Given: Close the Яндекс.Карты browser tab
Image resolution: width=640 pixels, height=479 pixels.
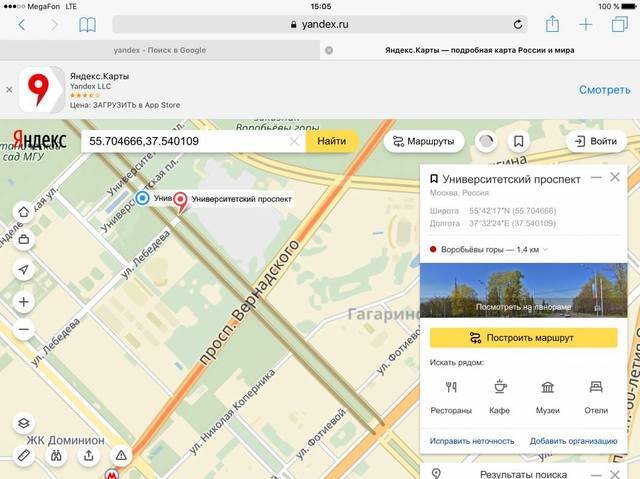Looking at the screenshot, I should [329, 50].
